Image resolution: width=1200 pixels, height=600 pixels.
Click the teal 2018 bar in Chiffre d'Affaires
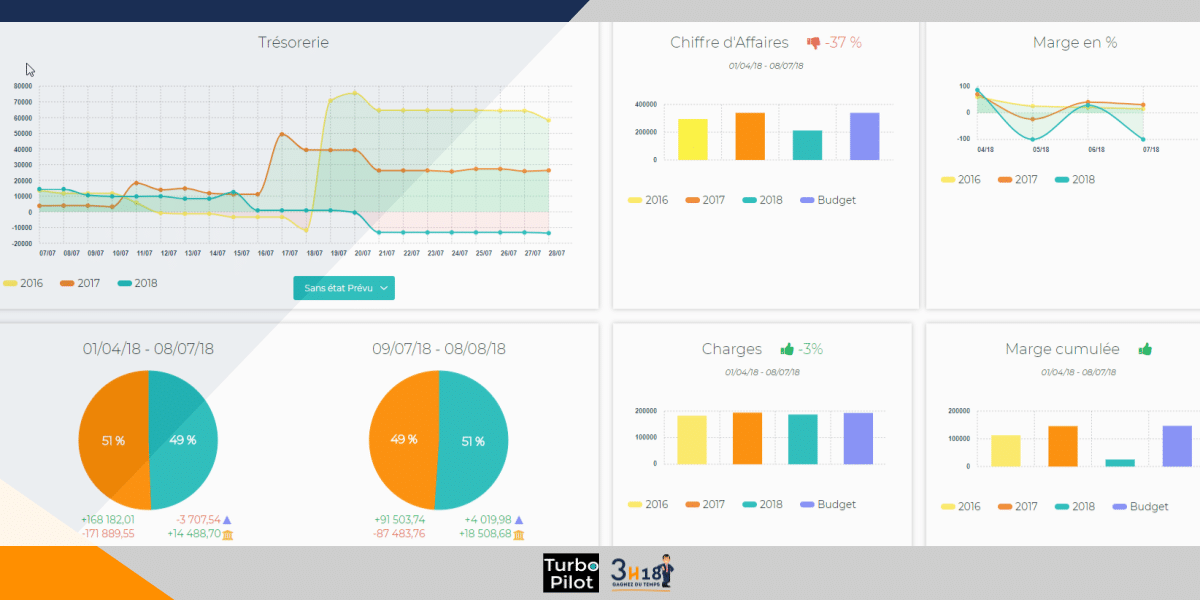[807, 145]
